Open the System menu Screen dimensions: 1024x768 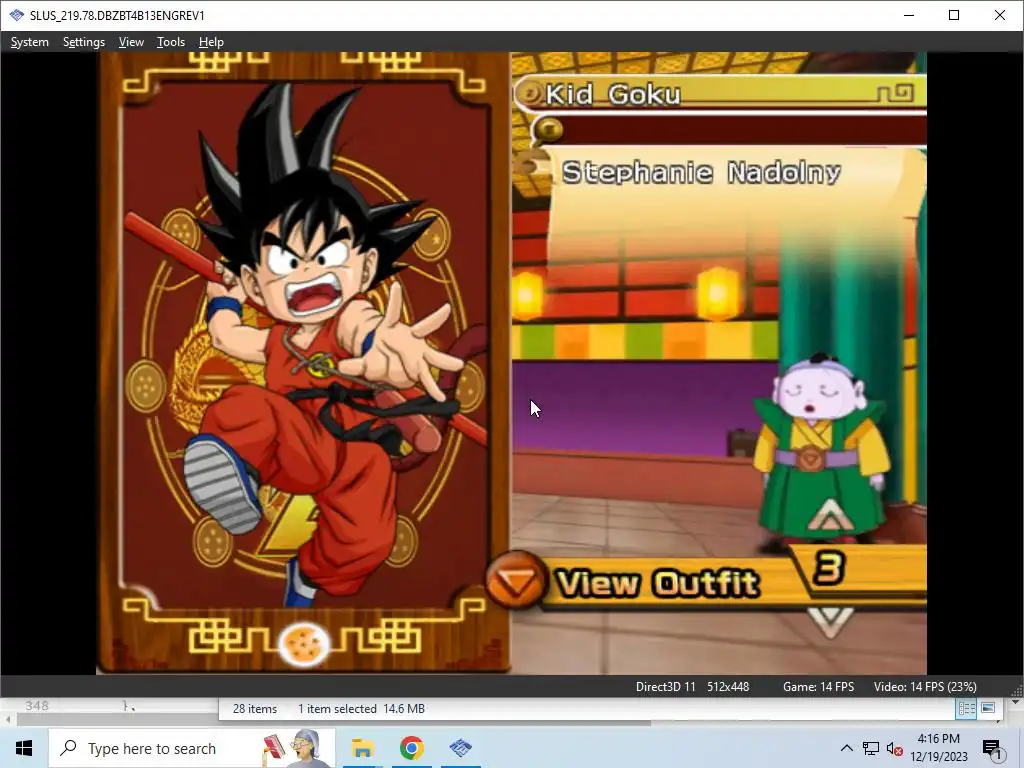click(29, 42)
